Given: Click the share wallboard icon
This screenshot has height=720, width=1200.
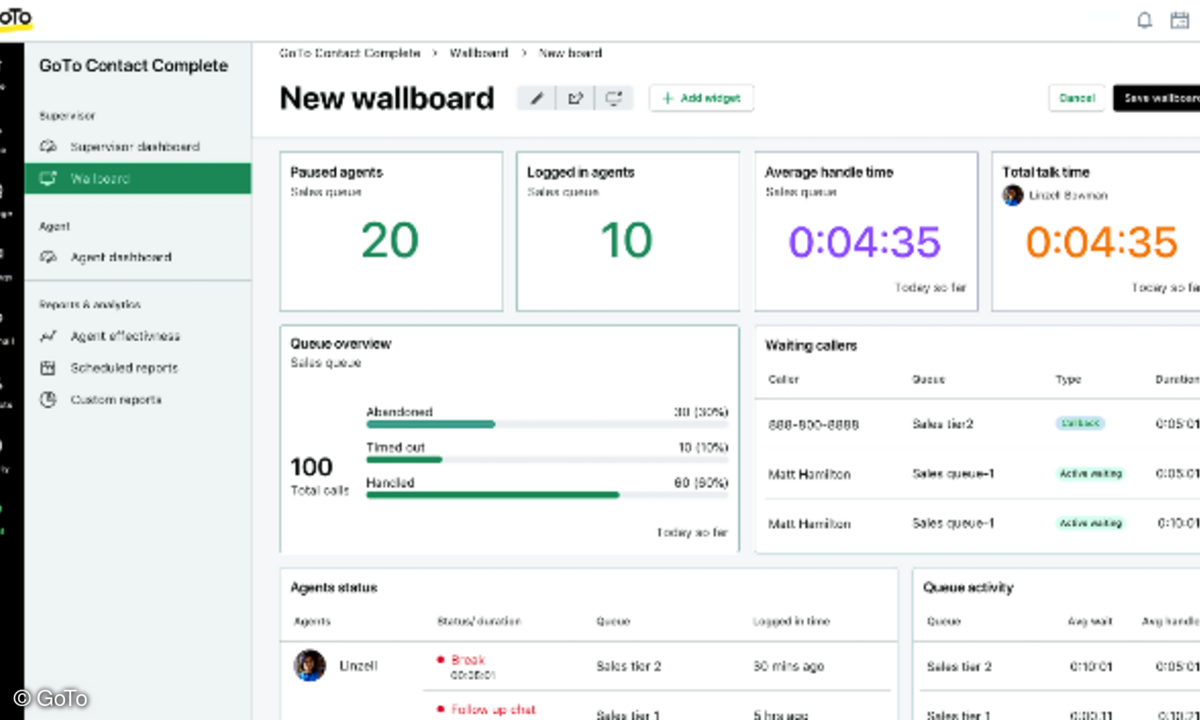Looking at the screenshot, I should [575, 98].
